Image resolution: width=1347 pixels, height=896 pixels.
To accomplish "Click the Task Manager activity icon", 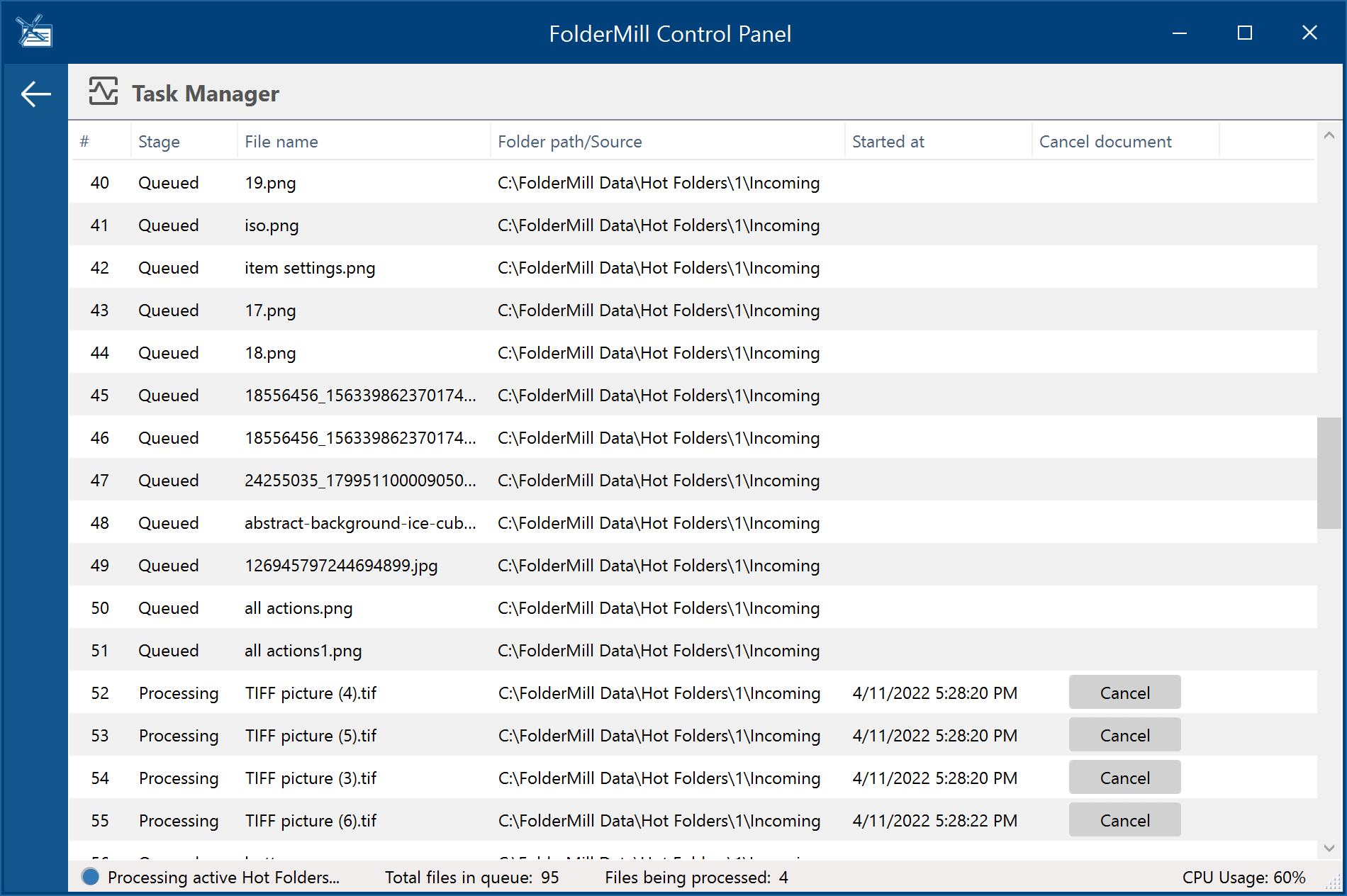I will 104,91.
